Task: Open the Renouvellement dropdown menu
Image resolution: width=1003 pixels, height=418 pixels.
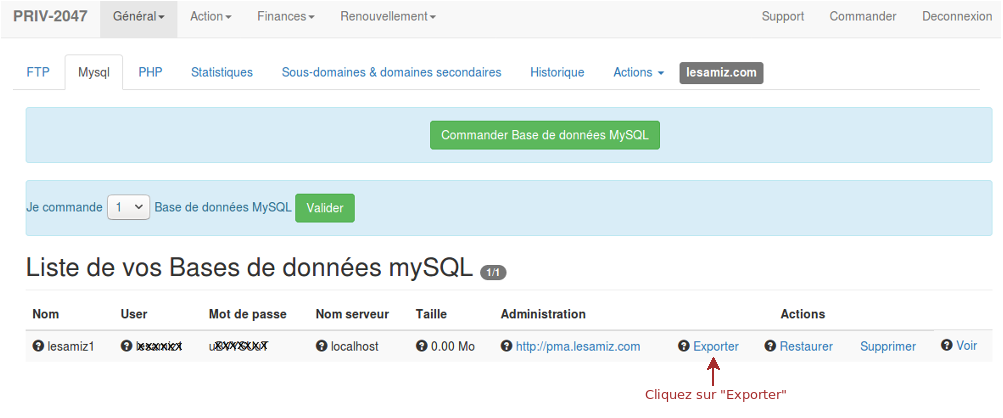Action: (388, 17)
